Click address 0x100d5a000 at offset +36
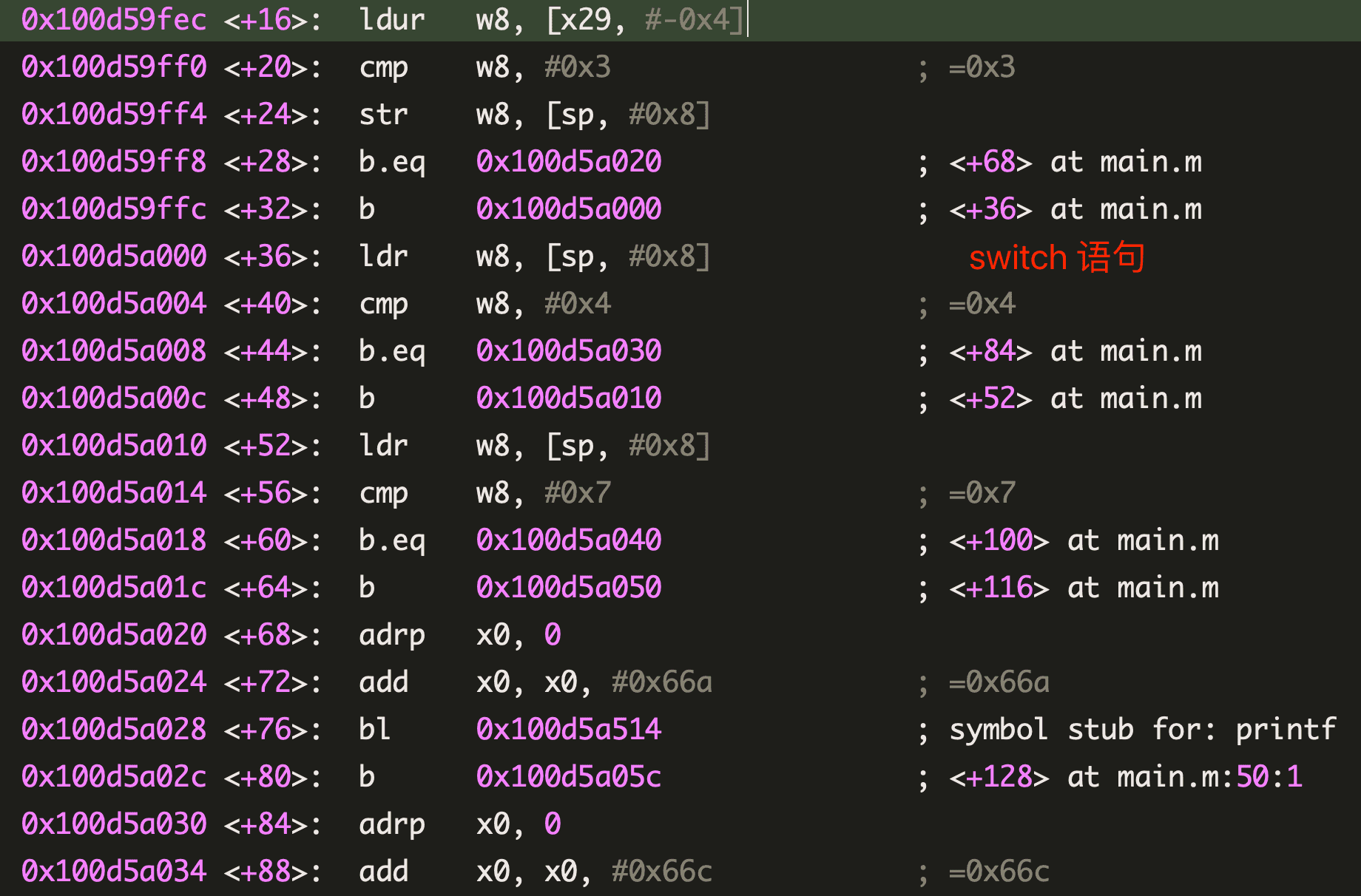The image size is (1361, 896). click(114, 257)
